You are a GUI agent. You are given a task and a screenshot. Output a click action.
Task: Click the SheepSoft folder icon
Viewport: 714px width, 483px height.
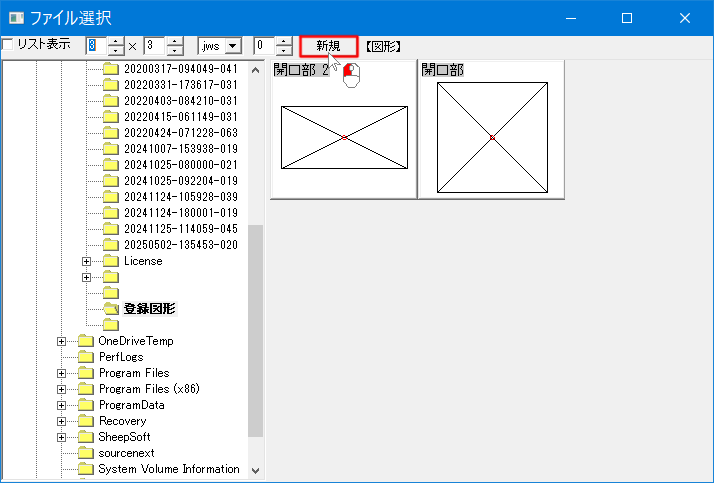86,437
